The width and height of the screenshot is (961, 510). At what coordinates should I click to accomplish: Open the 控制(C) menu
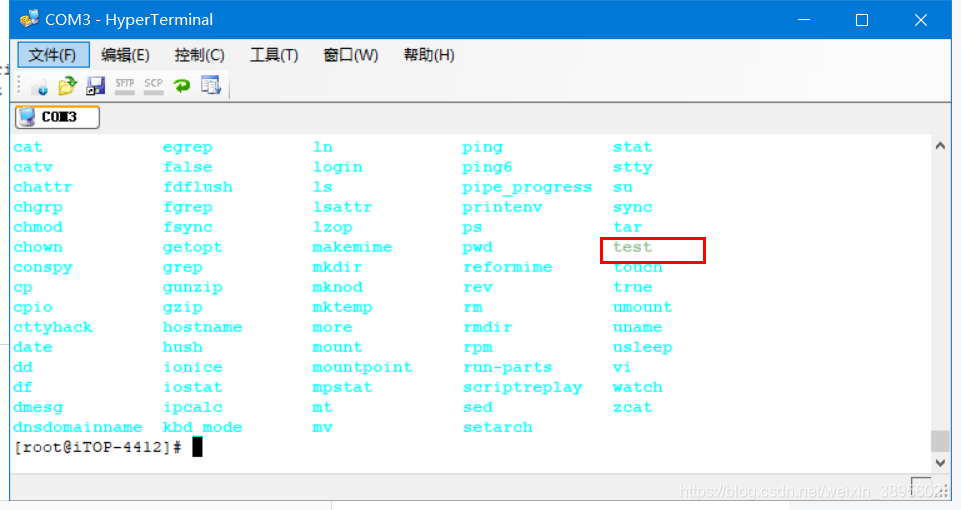click(199, 55)
